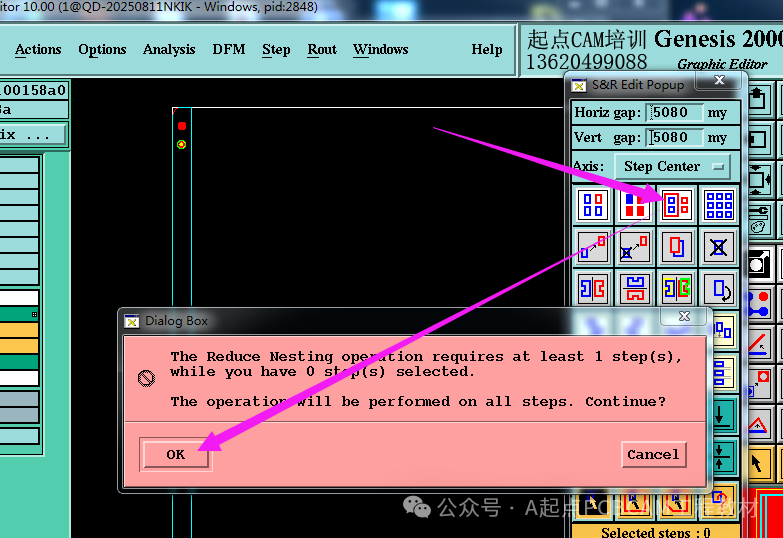The width and height of the screenshot is (783, 538).
Task: Click the 'Selected steps : 0' status text
Action: click(x=656, y=533)
